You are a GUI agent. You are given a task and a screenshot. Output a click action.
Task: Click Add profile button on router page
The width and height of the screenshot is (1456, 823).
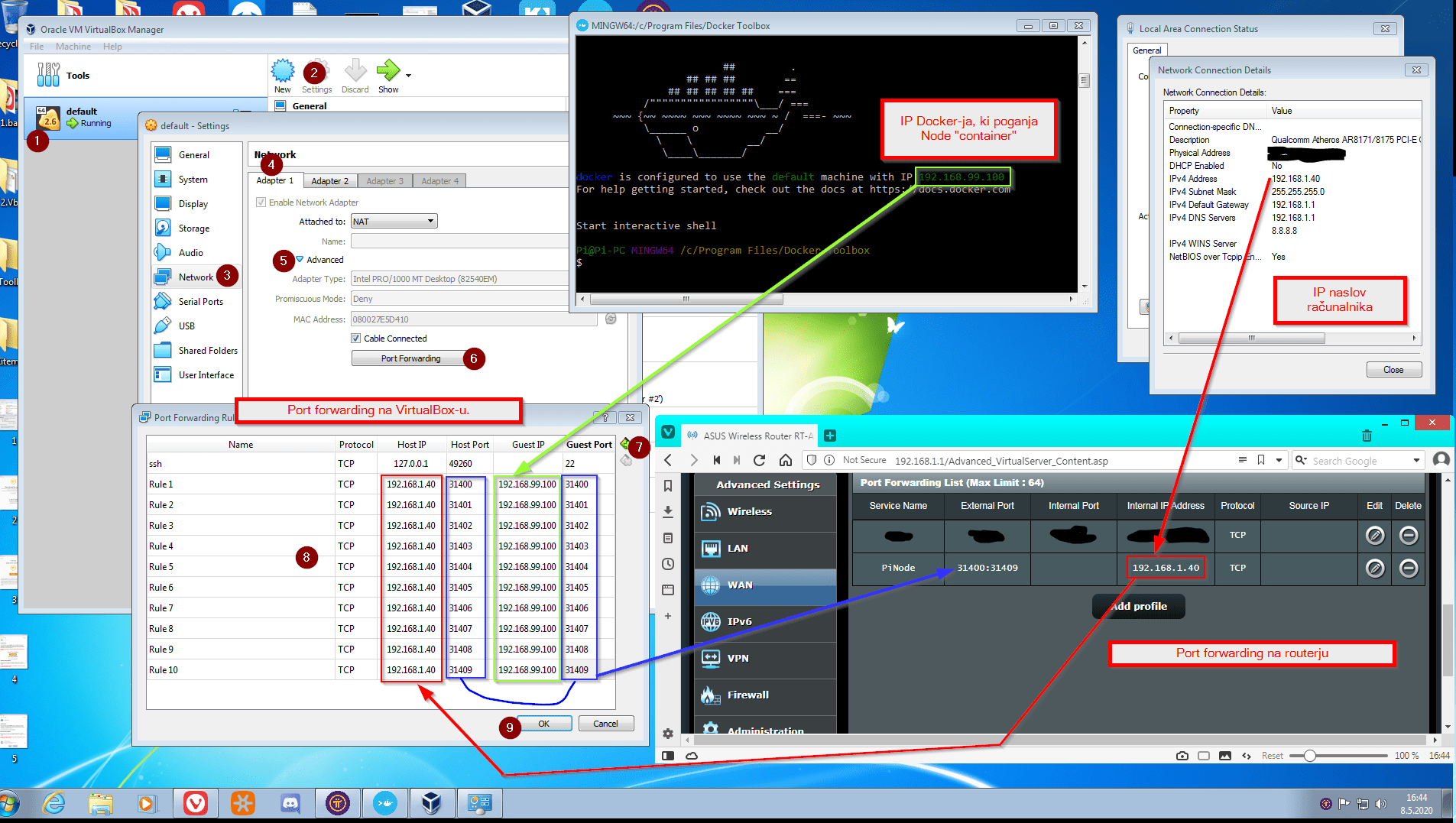point(1139,606)
